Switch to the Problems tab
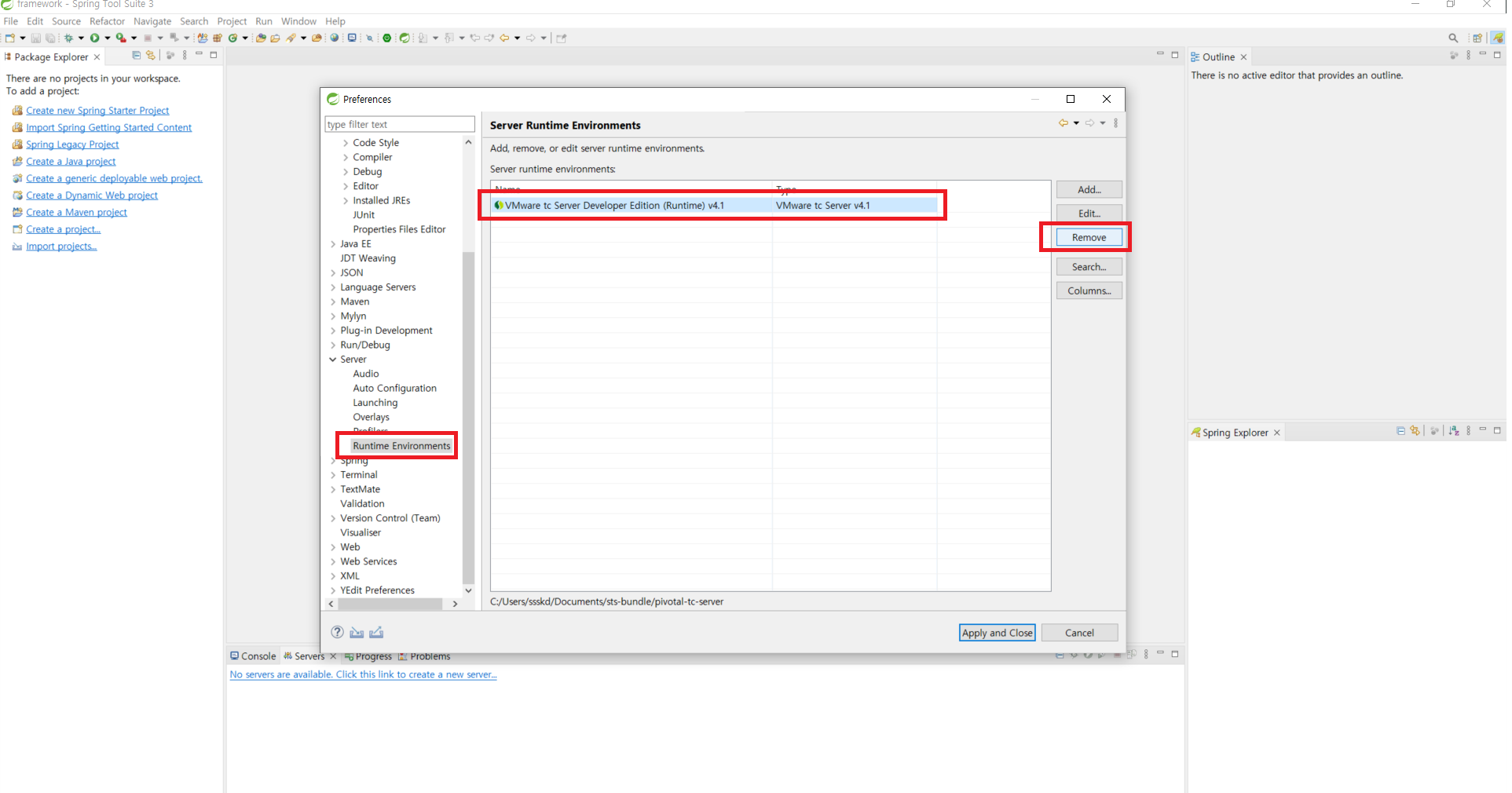The width and height of the screenshot is (1512, 793). coord(424,656)
